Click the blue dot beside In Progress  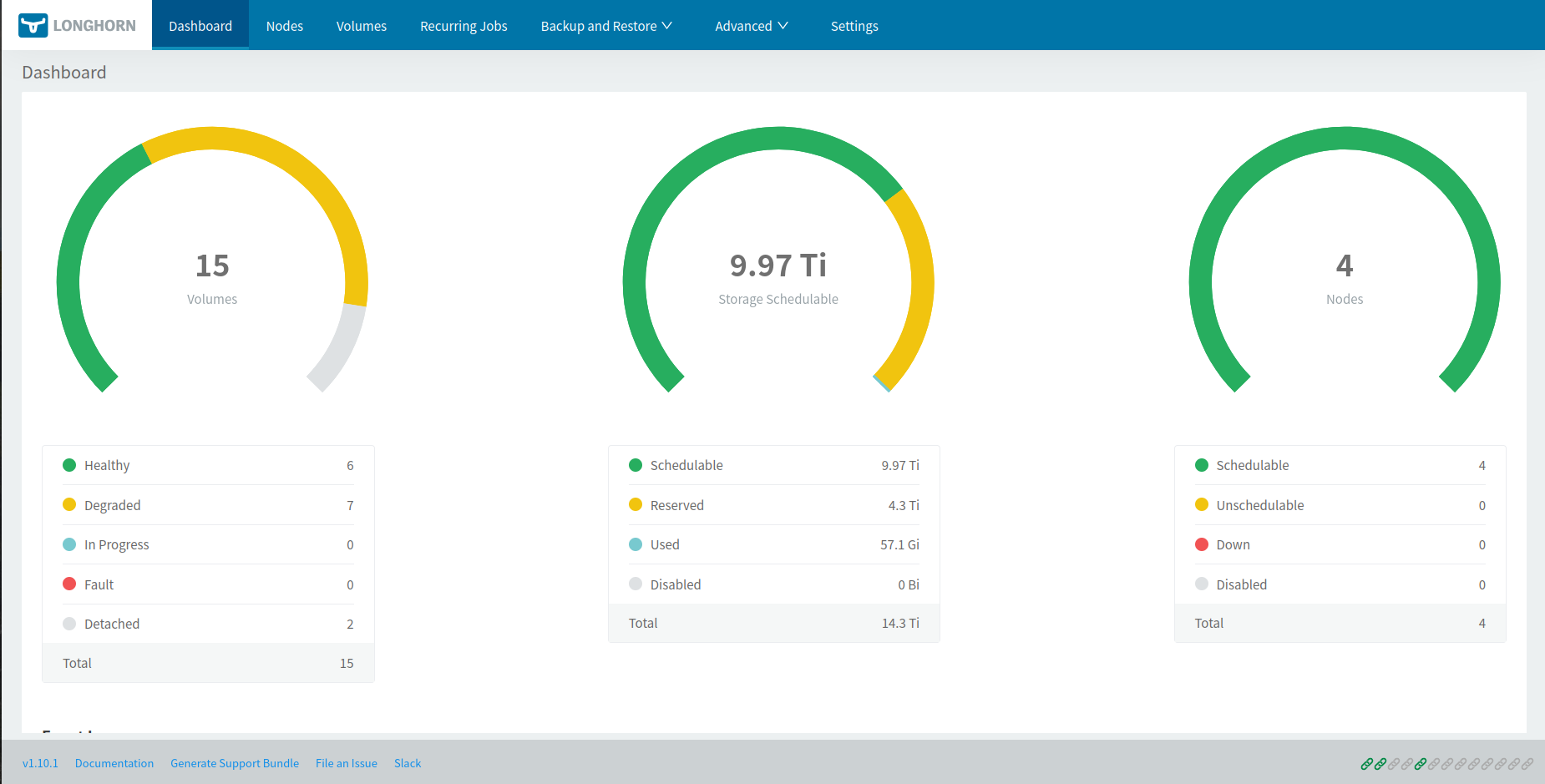69,544
